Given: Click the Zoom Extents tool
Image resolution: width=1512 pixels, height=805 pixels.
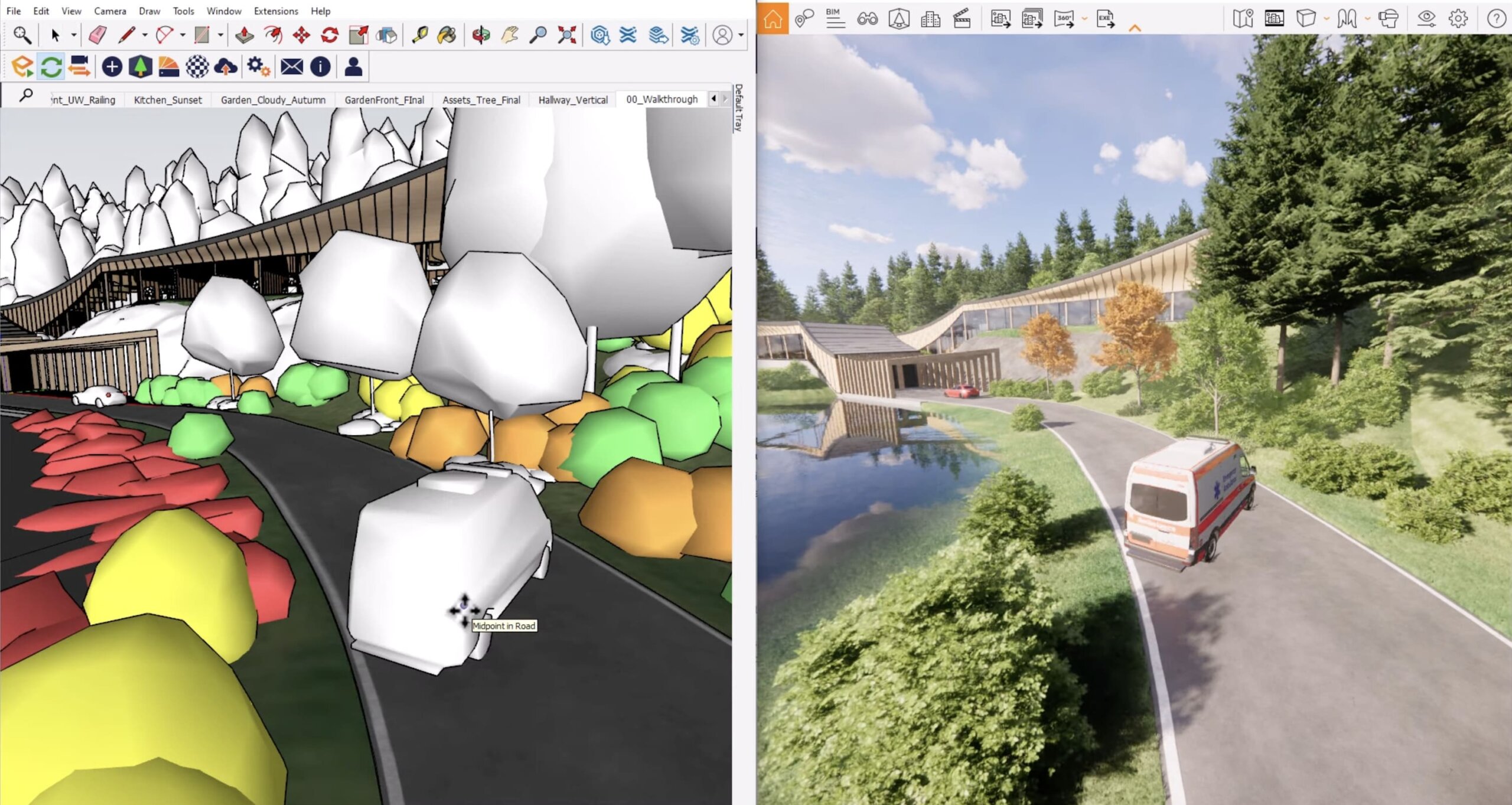Looking at the screenshot, I should pos(566,35).
